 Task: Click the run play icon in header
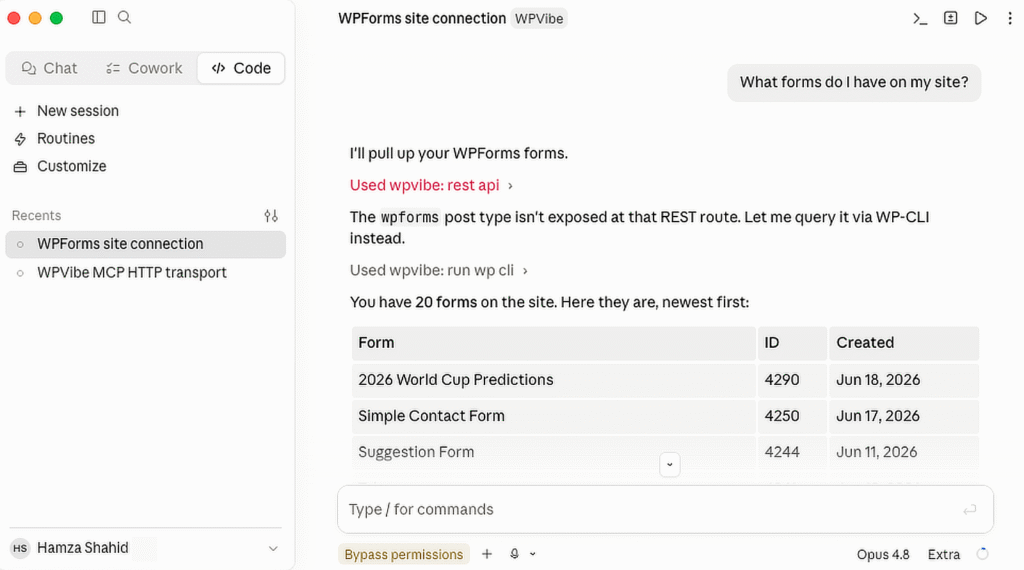click(x=980, y=18)
